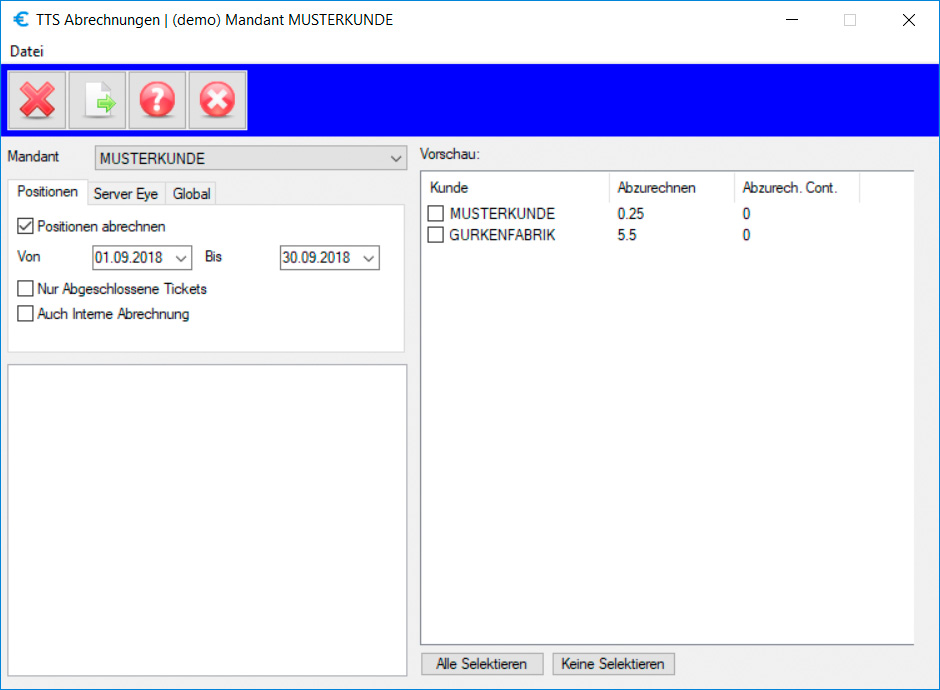Select the MUSTERKUNDE customer name in preview
Screen dimensions: 940x690
(502, 213)
